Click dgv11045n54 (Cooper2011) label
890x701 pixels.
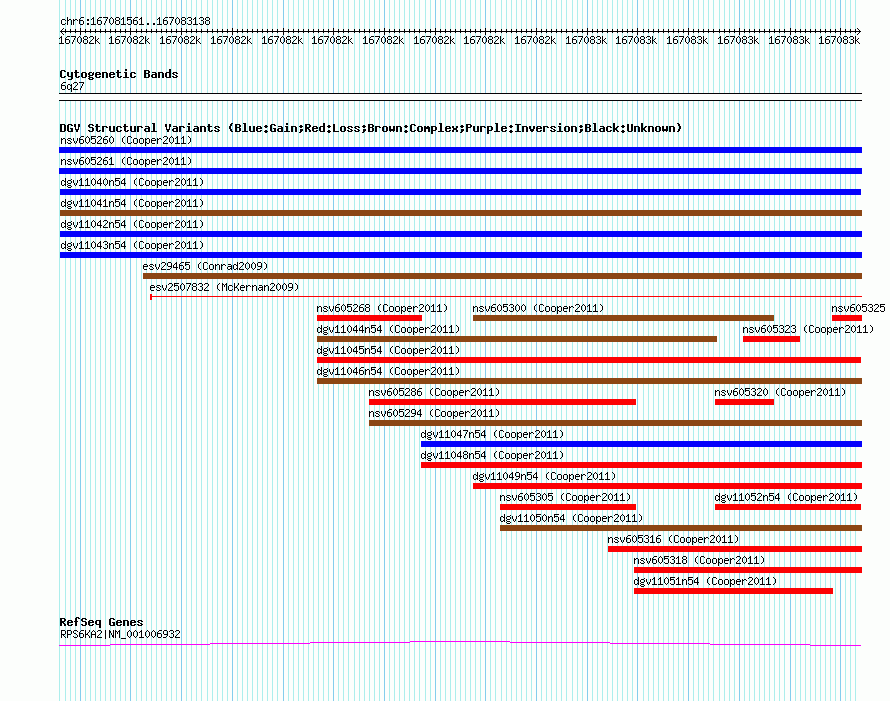[x=388, y=350]
